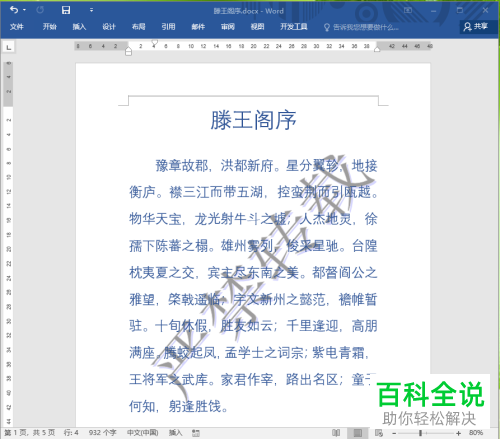Switch to Web Layout view icon
The width and height of the screenshot is (500, 439).
[379, 433]
